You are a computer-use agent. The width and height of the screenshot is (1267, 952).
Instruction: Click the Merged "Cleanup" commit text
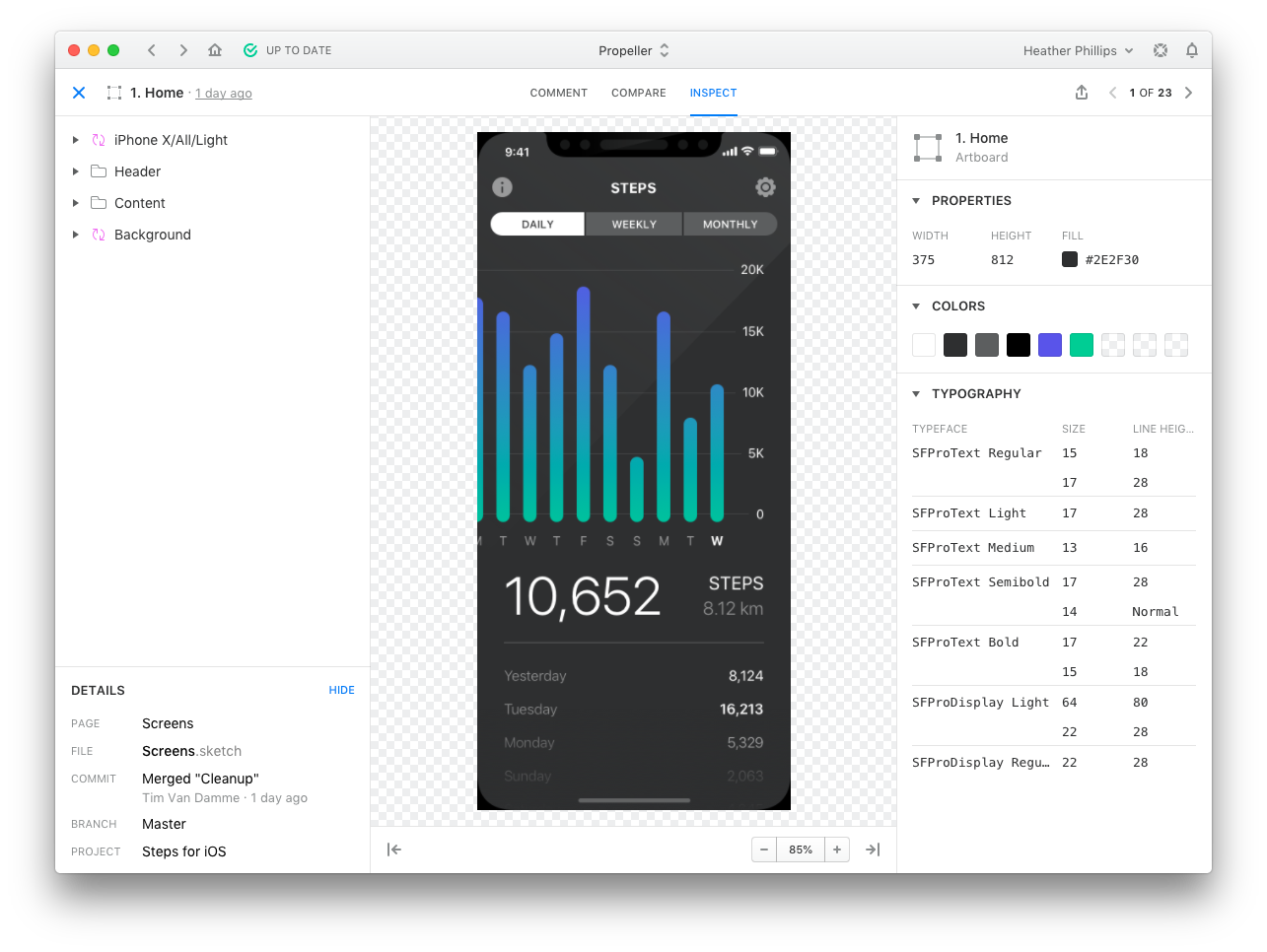[200, 779]
